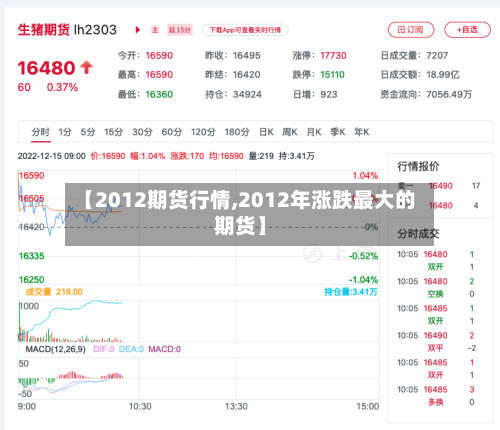Click the contract code 'lh2303'

(x=95, y=30)
